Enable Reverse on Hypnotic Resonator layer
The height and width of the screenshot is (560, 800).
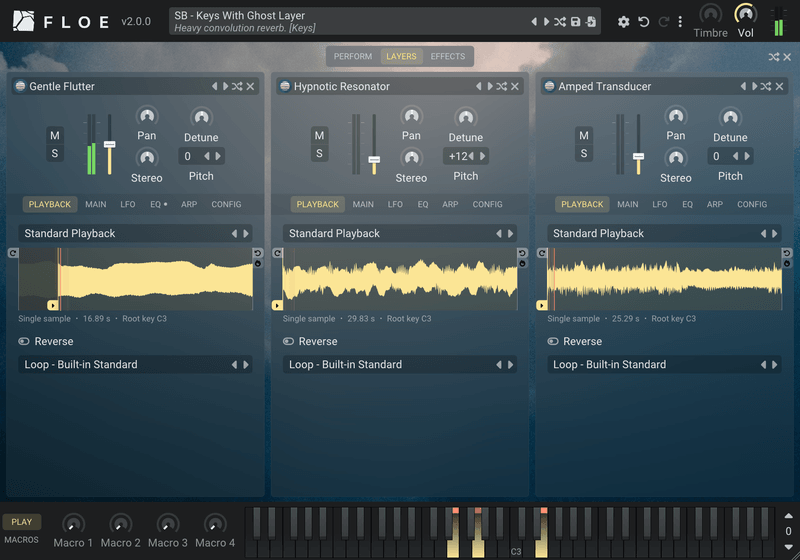pos(310,341)
